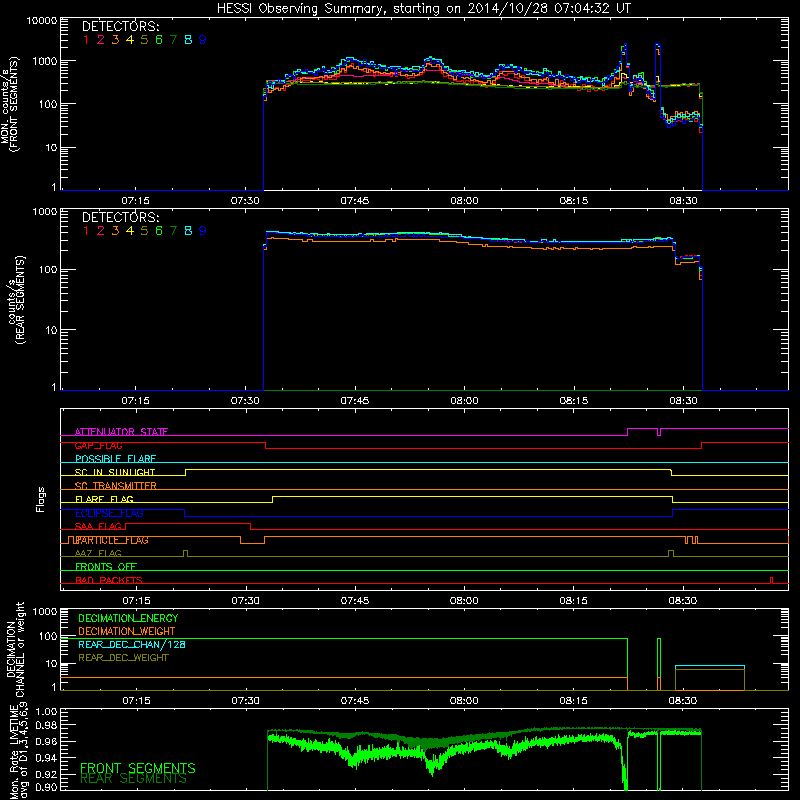Select the GAP_FLAG label
The height and width of the screenshot is (800, 800).
tap(98, 445)
